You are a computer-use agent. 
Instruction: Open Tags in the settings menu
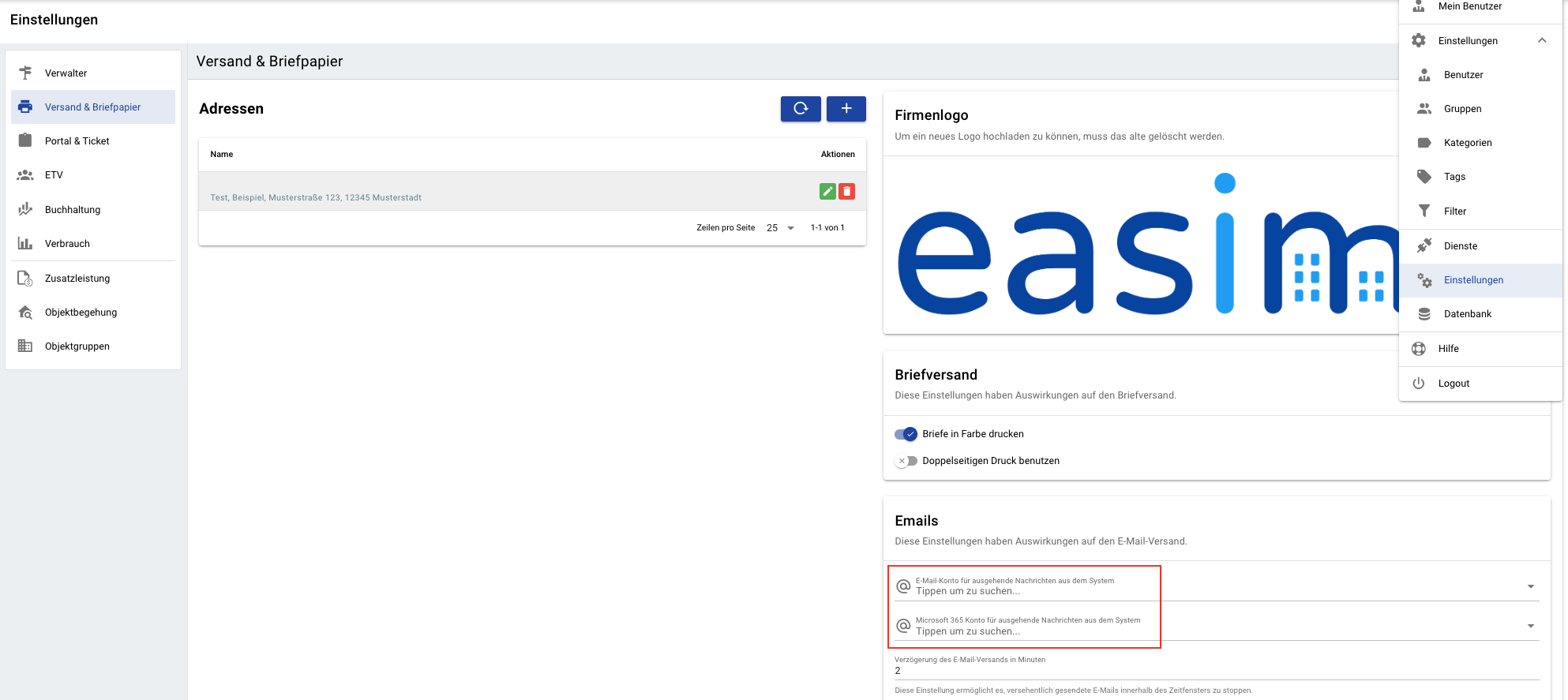pos(1480,176)
